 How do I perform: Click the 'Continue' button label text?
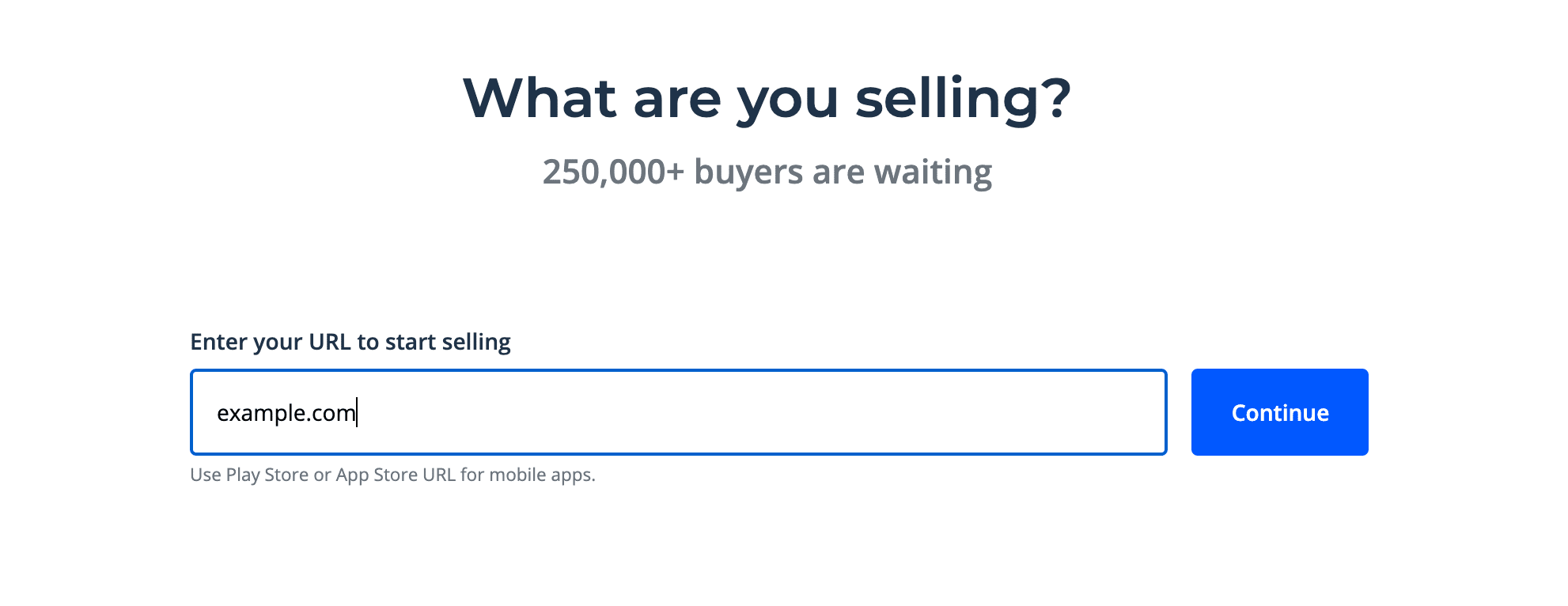(1278, 412)
